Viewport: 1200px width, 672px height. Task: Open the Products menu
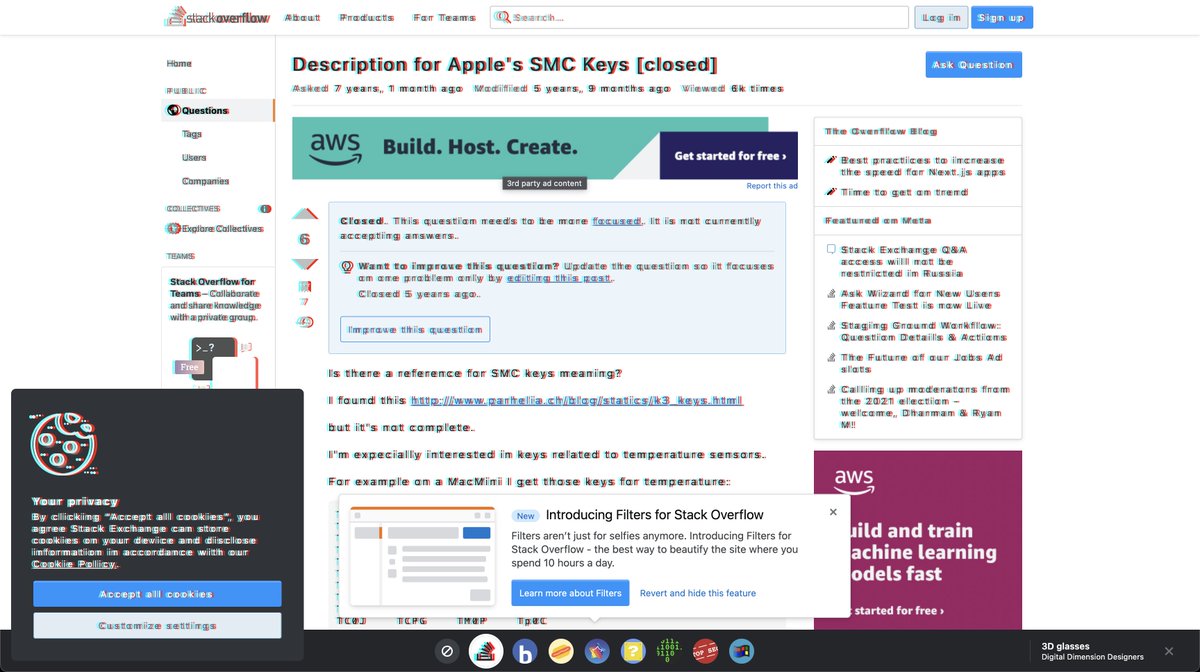pos(367,18)
